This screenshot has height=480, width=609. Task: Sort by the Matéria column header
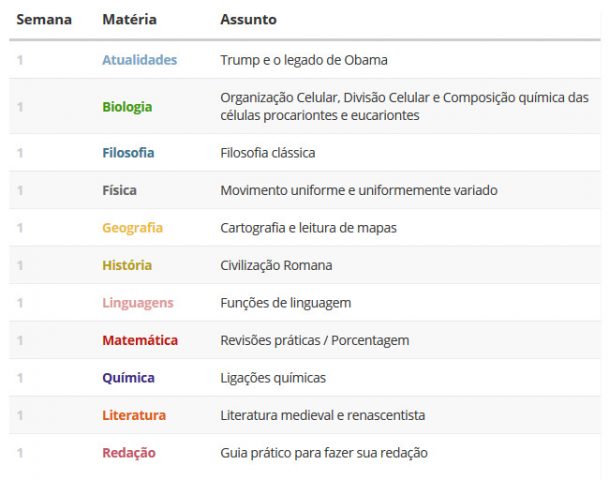click(x=129, y=19)
